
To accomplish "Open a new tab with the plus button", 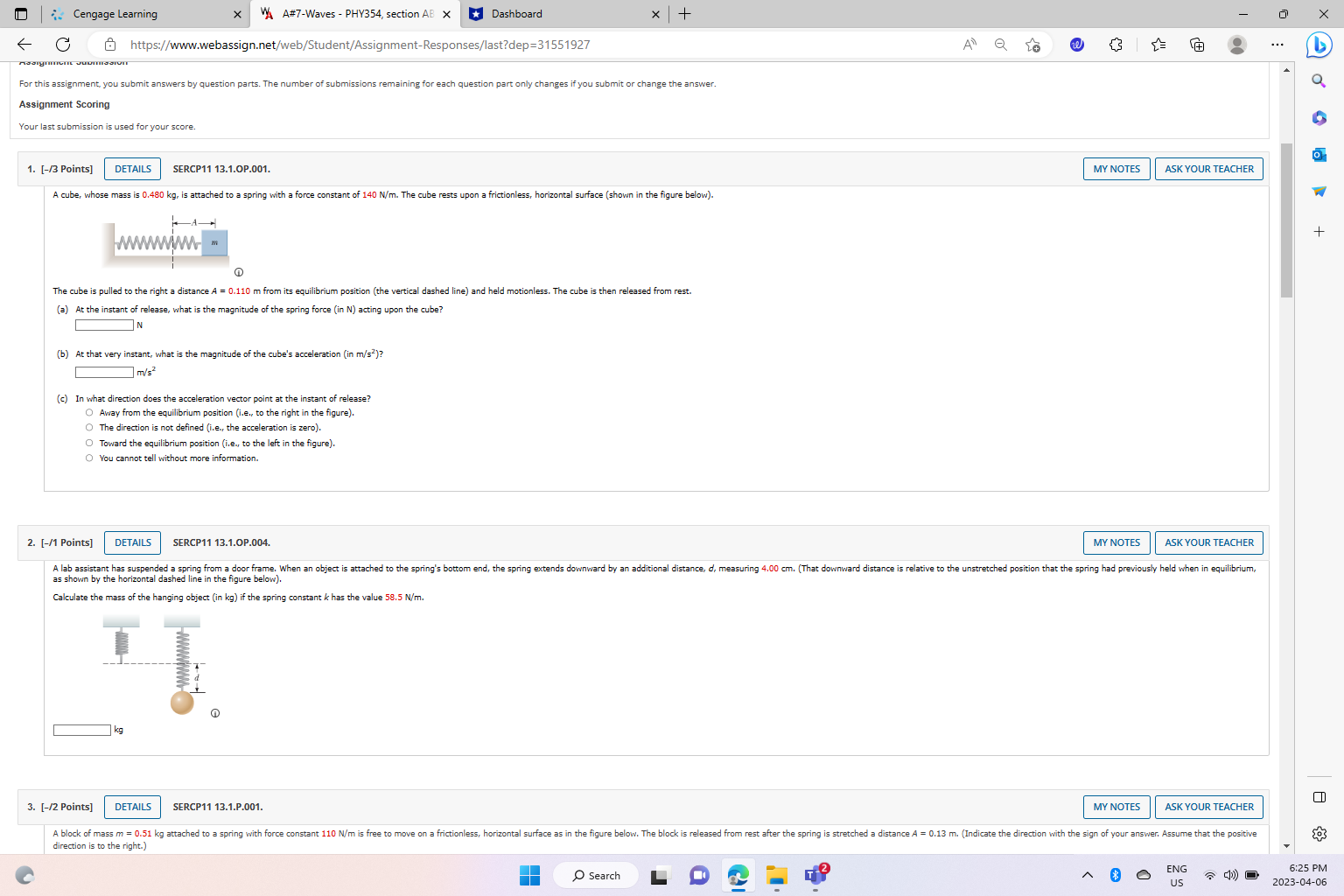I will point(684,13).
